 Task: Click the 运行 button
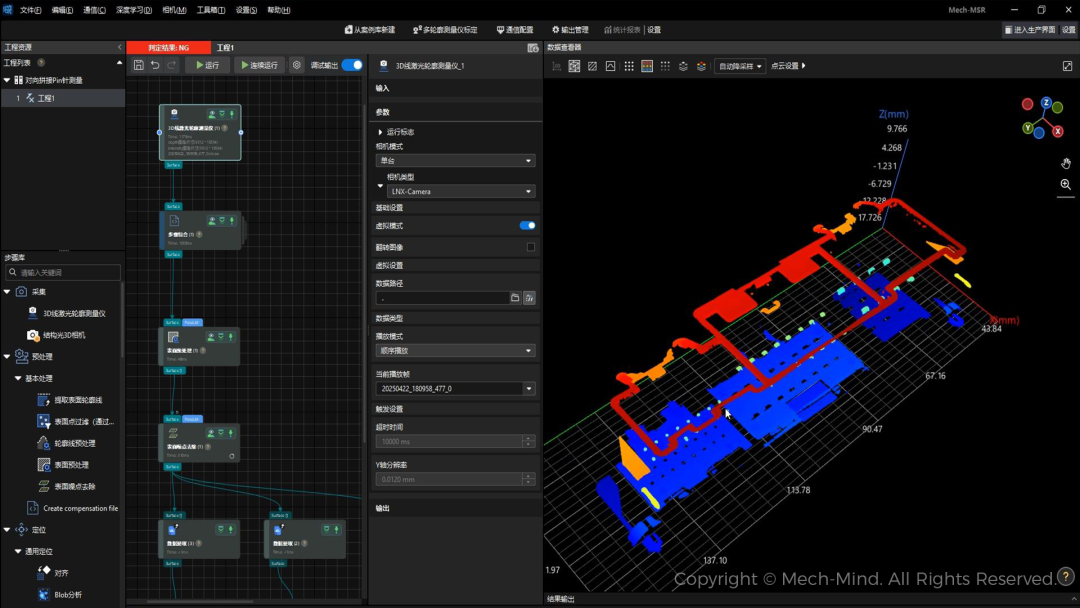207,65
